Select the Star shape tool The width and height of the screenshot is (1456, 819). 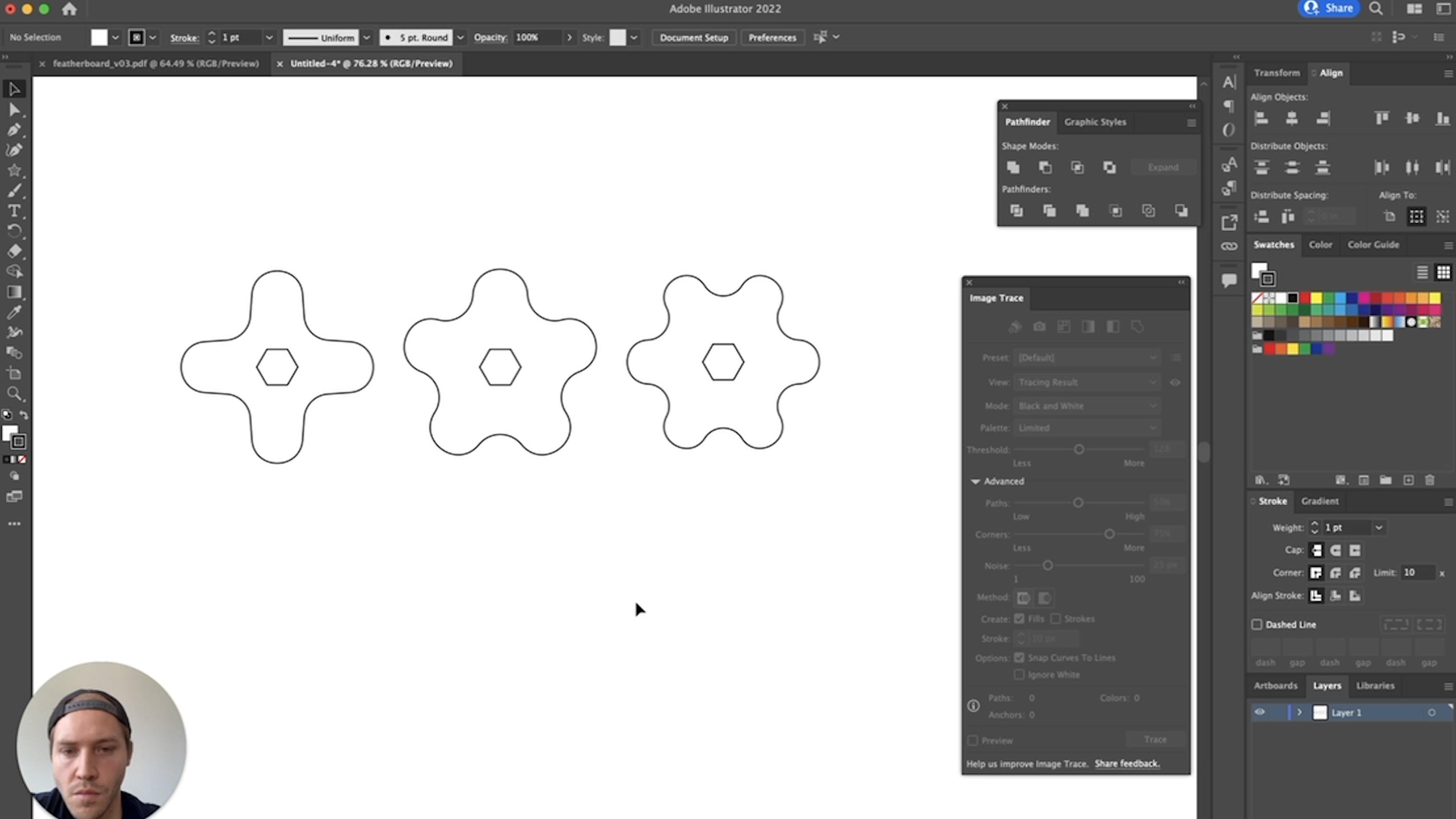[x=14, y=170]
